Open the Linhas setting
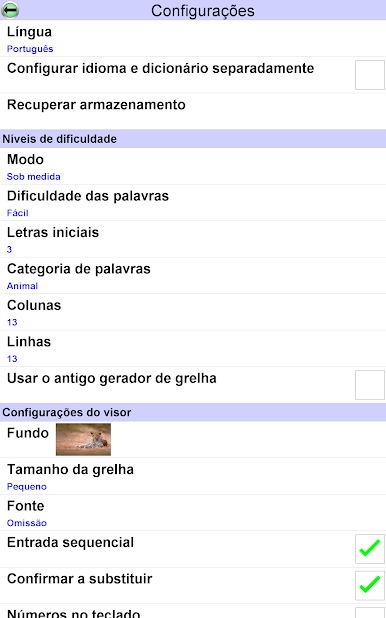 (x=193, y=348)
